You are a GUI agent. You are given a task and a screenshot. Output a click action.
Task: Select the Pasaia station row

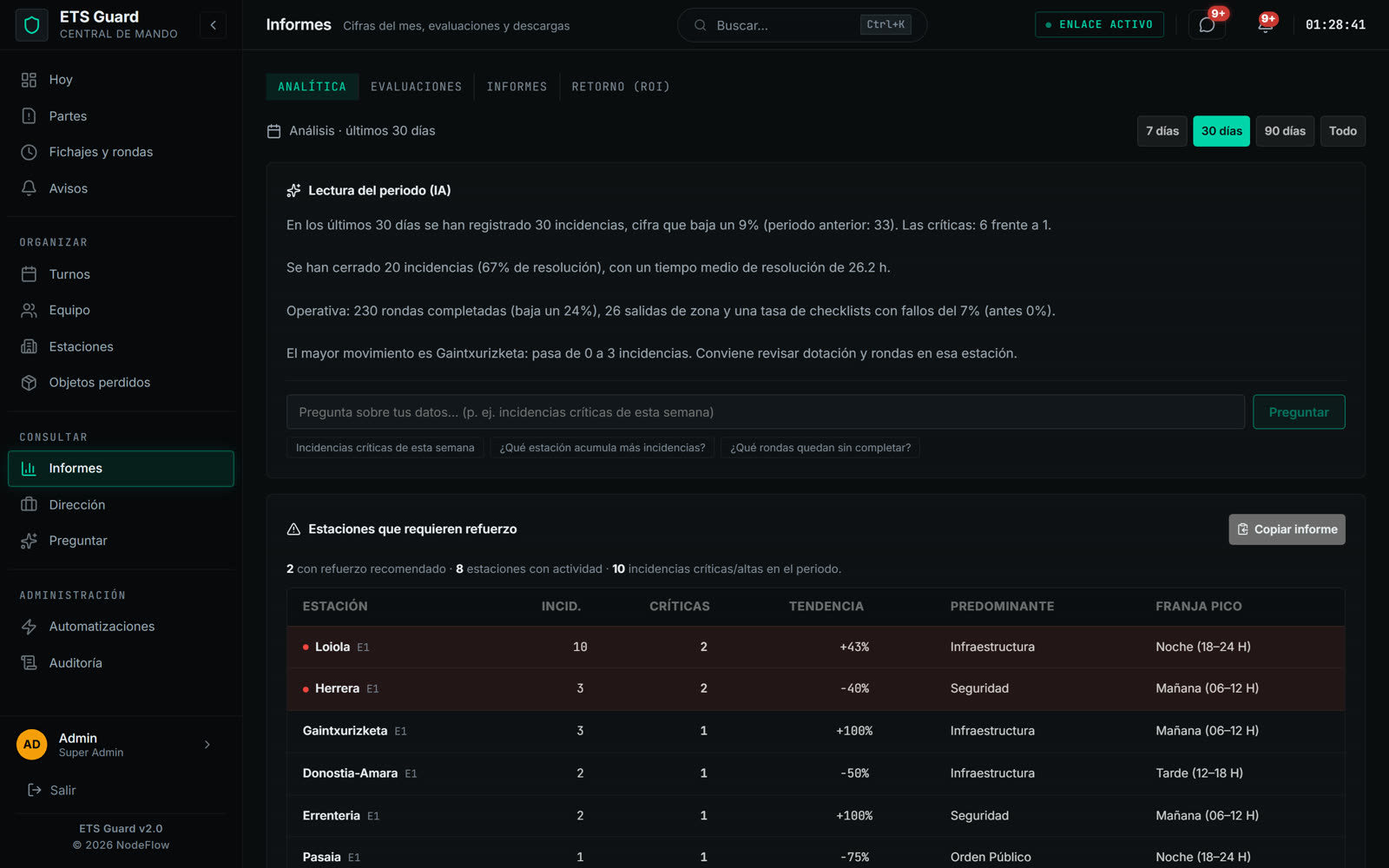[816, 853]
